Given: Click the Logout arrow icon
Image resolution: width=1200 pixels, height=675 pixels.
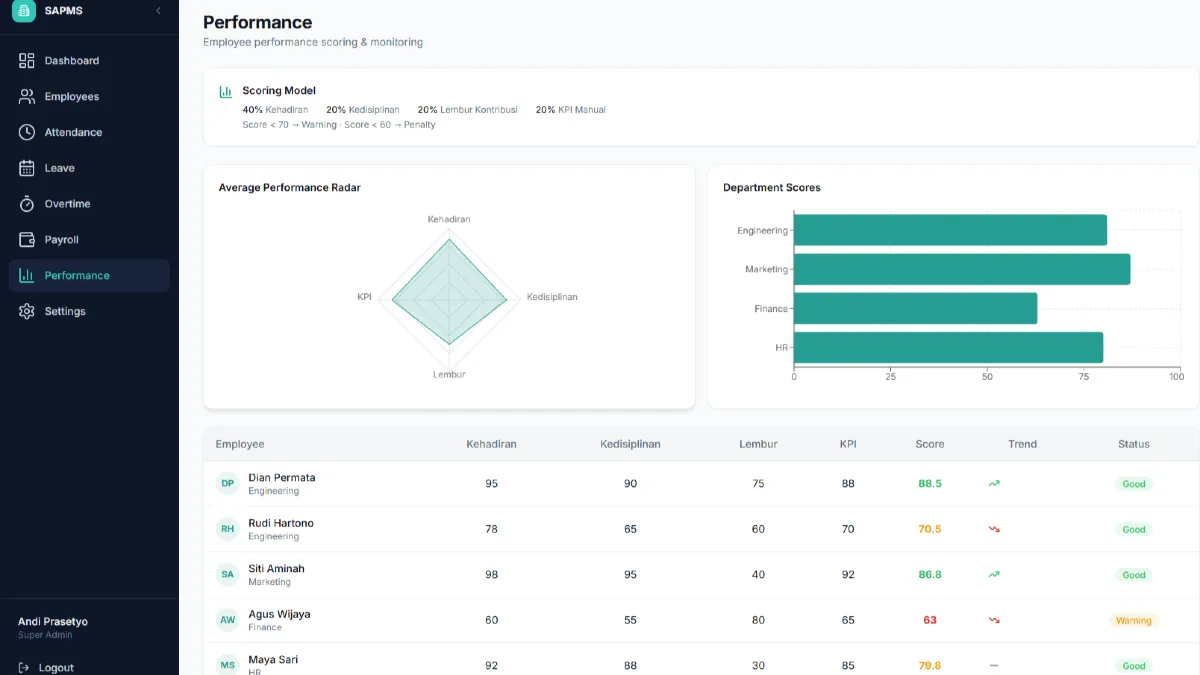Looking at the screenshot, I should (x=24, y=667).
